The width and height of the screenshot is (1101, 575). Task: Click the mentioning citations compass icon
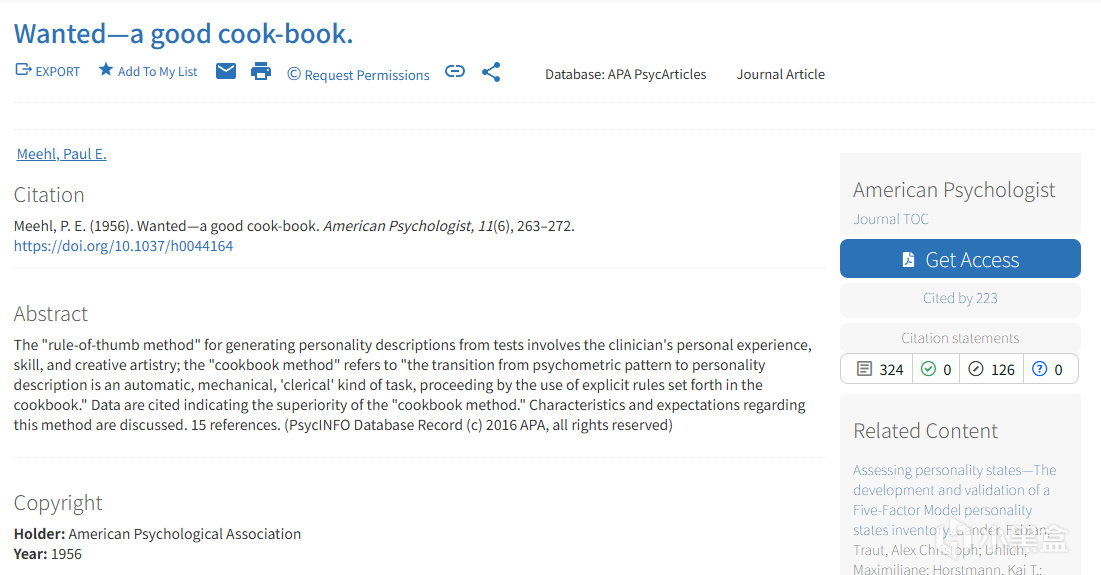click(x=976, y=369)
